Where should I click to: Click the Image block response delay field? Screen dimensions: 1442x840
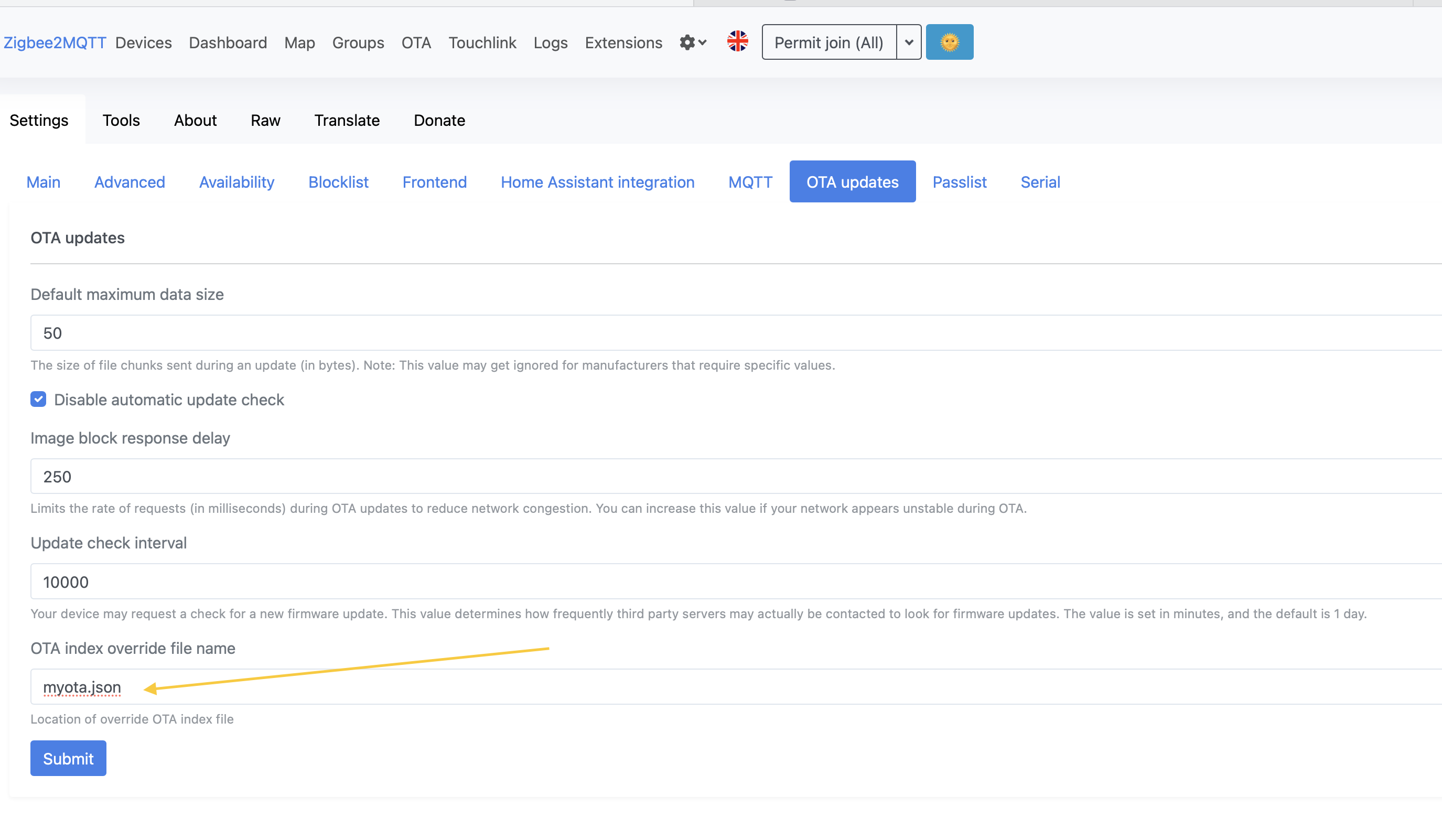(x=736, y=477)
